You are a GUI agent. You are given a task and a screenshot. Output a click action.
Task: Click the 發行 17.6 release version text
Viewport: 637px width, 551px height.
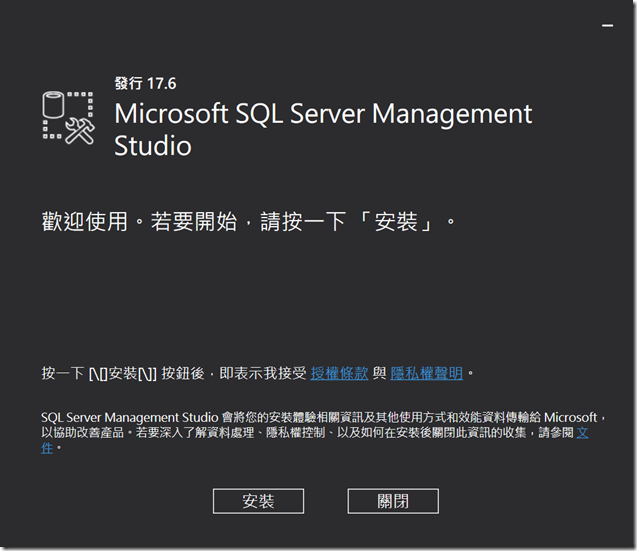coord(145,84)
